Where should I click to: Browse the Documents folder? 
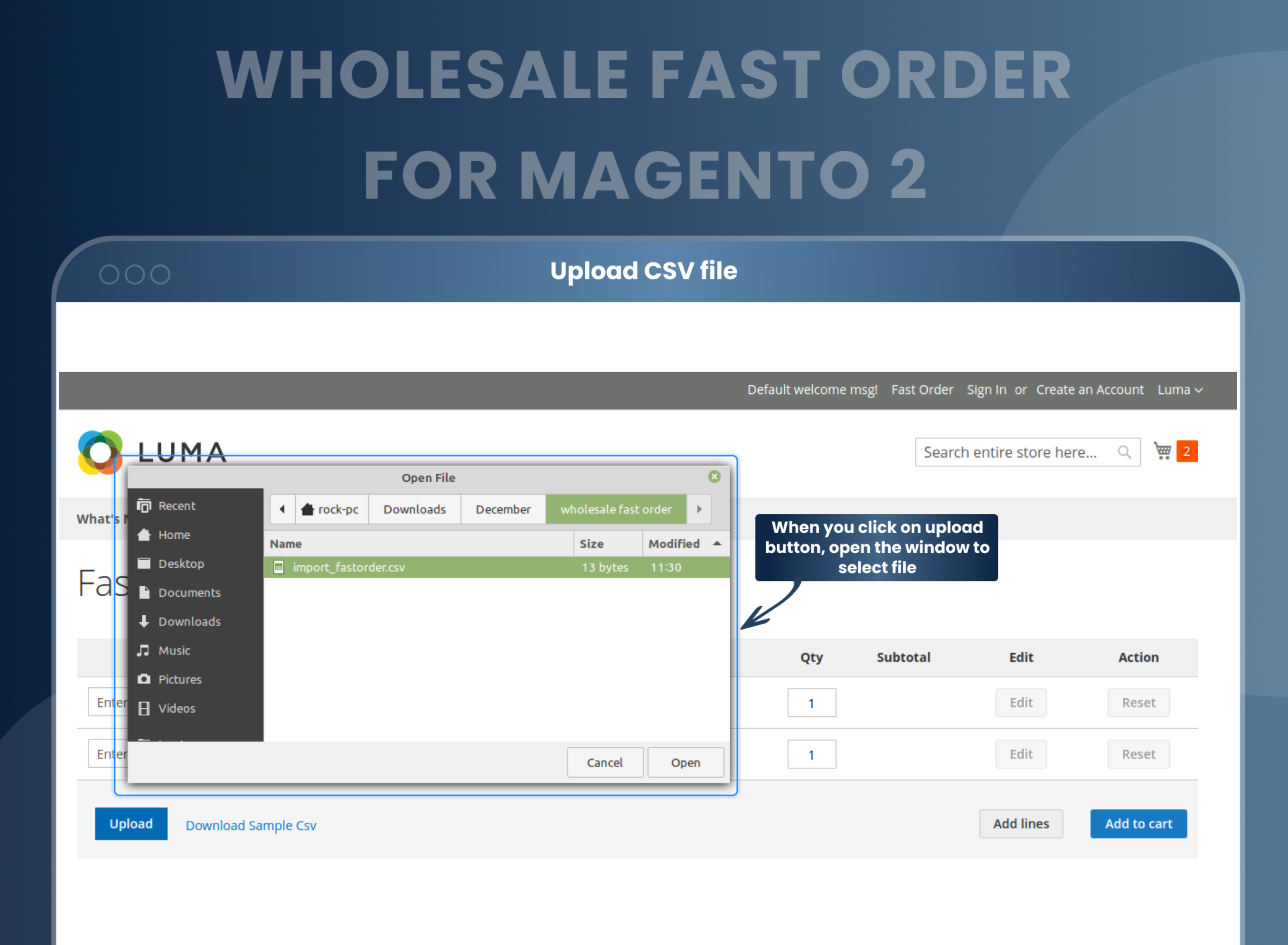point(189,593)
